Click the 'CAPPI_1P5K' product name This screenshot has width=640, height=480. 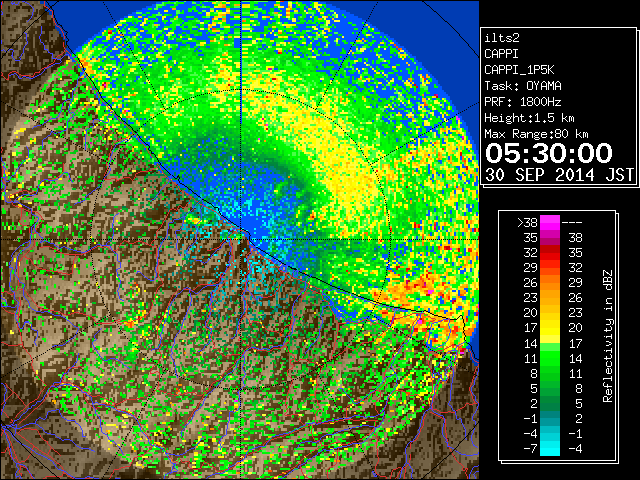[x=519, y=70]
